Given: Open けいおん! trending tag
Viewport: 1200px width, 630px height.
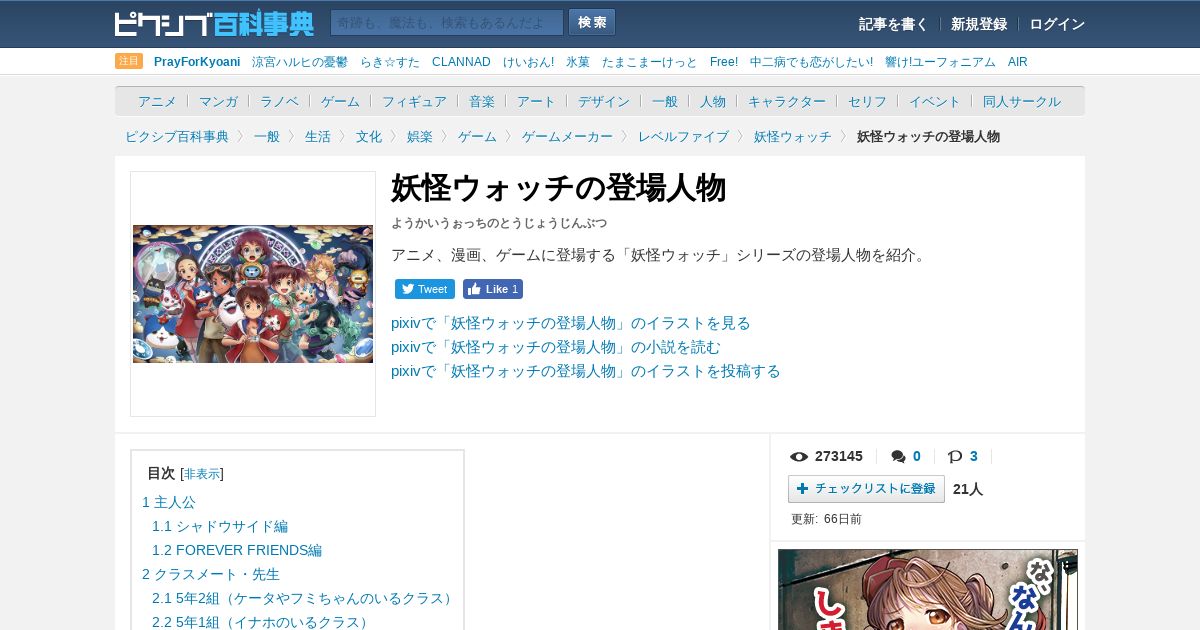Looking at the screenshot, I should pos(528,62).
